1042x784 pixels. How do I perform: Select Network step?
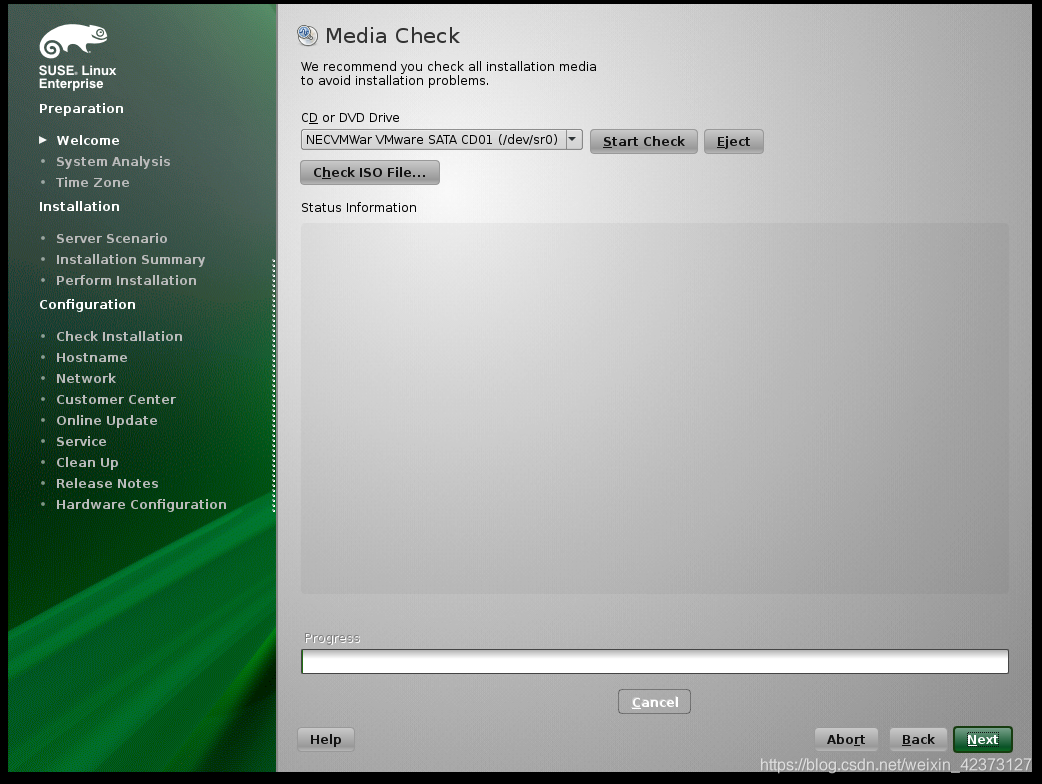coord(86,378)
